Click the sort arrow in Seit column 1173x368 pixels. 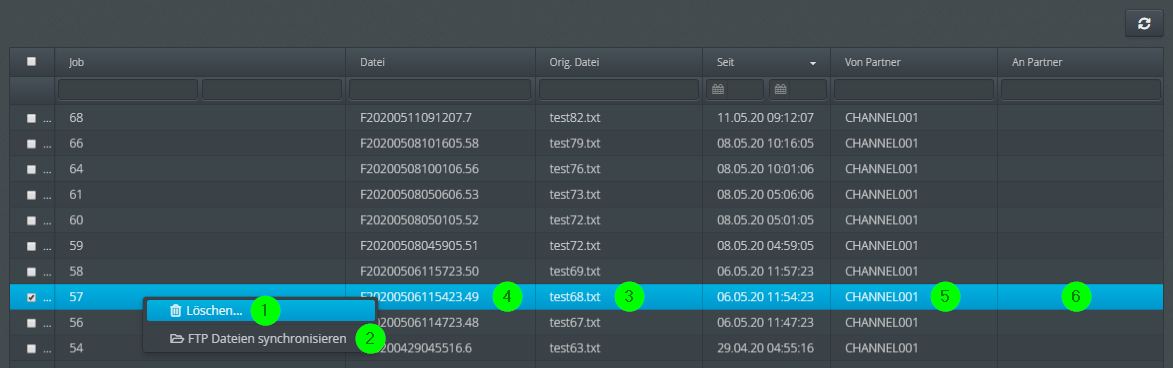(813, 64)
